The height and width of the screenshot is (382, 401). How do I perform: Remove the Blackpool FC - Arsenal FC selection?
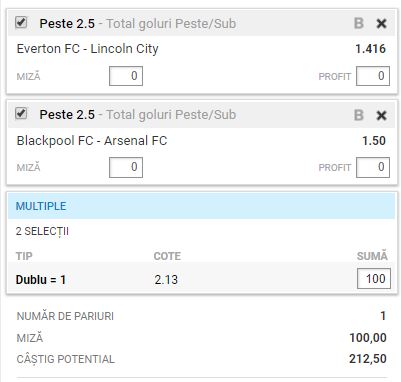tap(381, 115)
